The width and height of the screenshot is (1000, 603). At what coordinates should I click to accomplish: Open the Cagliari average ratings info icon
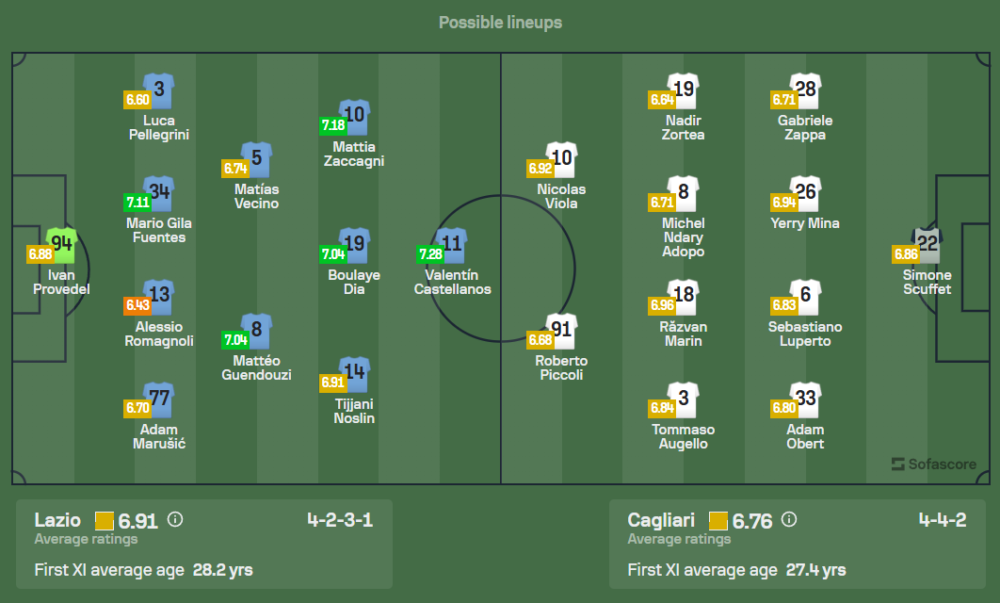pyautogui.click(x=789, y=520)
